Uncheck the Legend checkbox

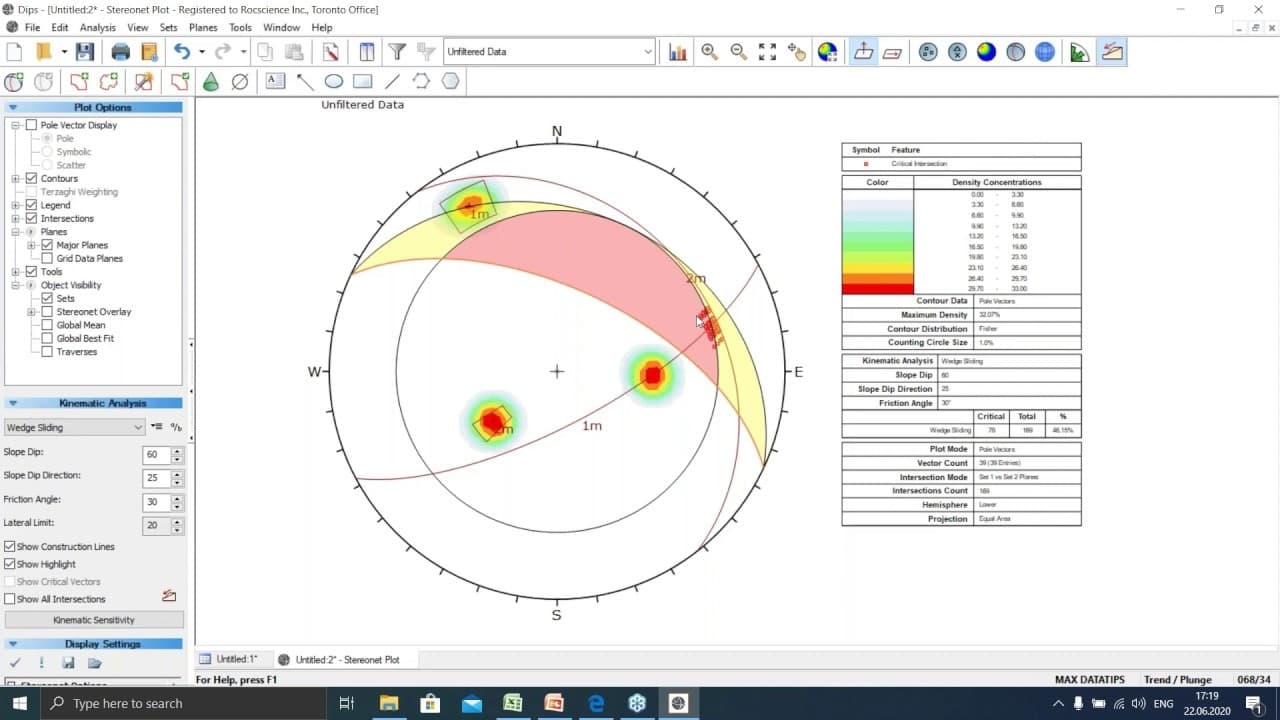31,205
